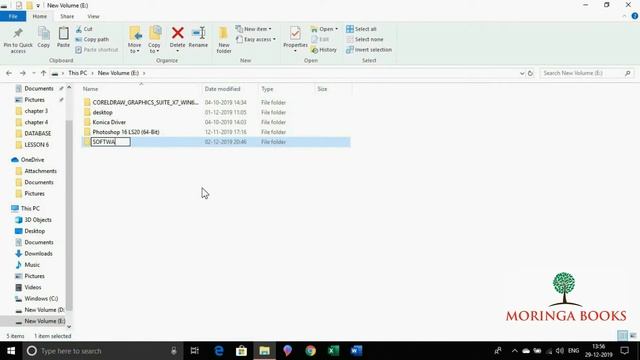Open LESSON 6 in navigation pane
The width and height of the screenshot is (640, 360).
[36, 144]
